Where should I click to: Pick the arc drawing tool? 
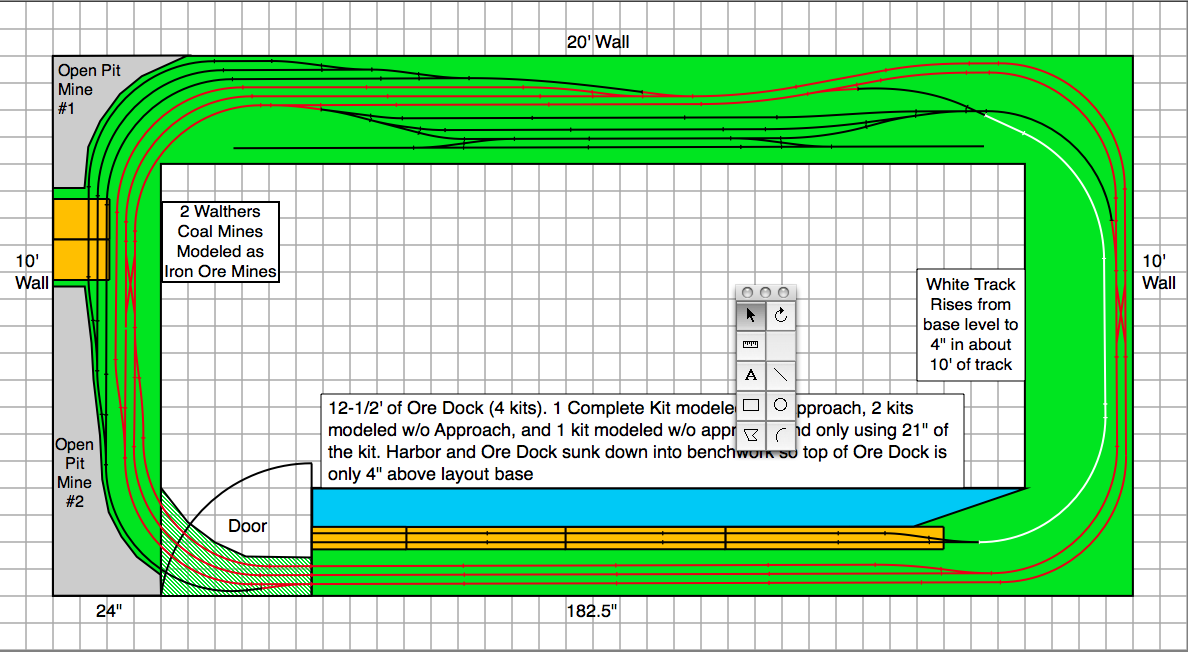click(781, 436)
